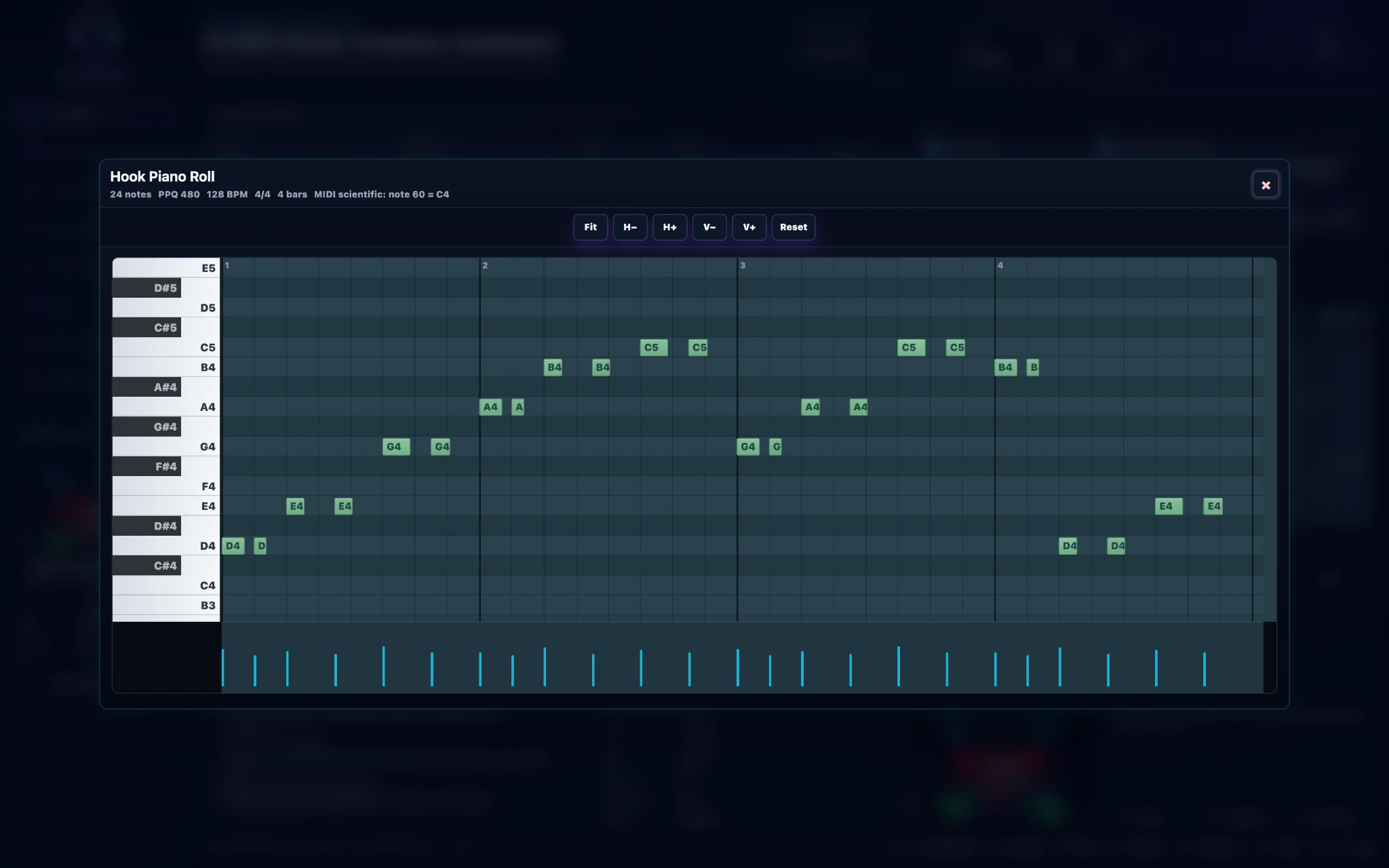Select the short note labeled A

click(517, 407)
